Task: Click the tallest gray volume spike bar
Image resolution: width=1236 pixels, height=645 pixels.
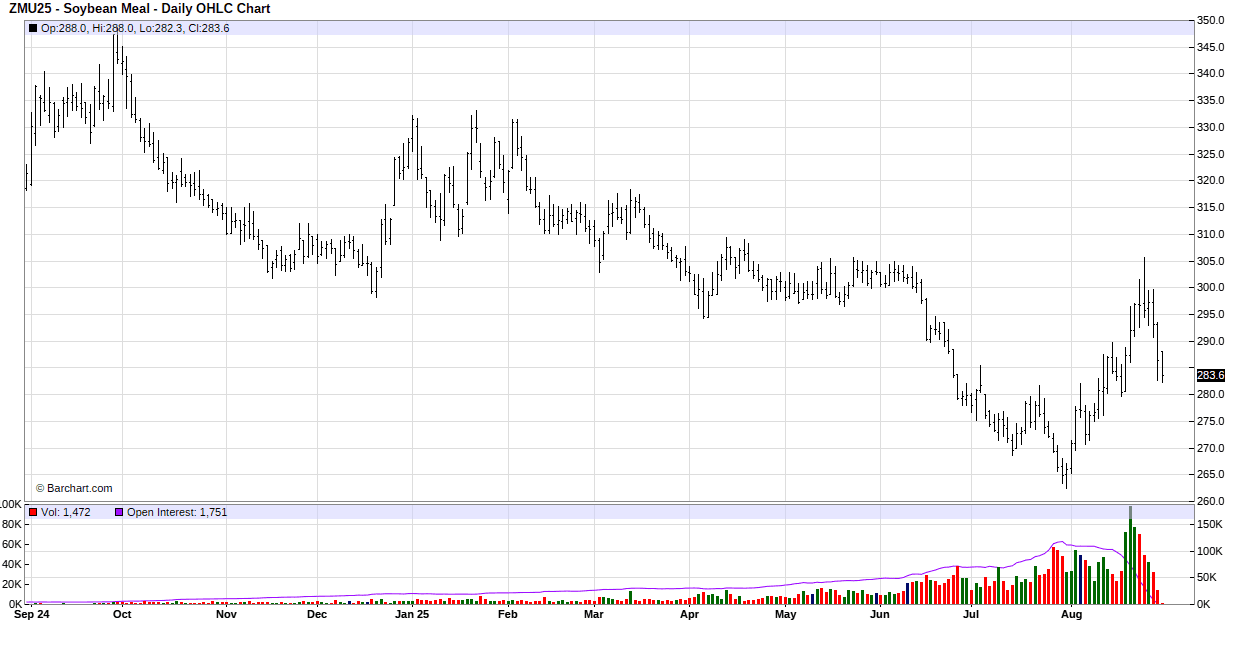Action: 1130,555
